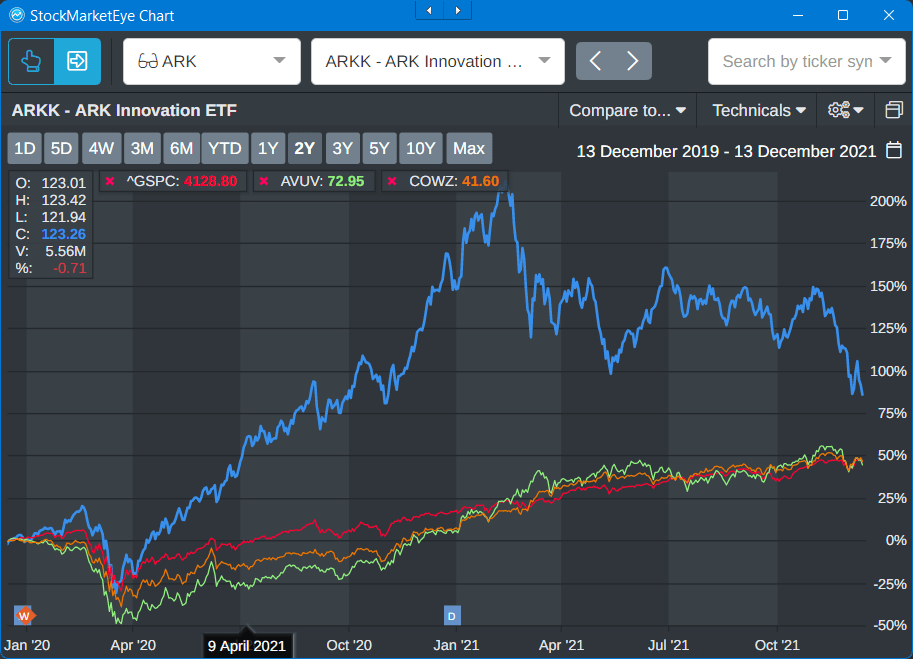Go to the previous stock arrow

[x=595, y=61]
